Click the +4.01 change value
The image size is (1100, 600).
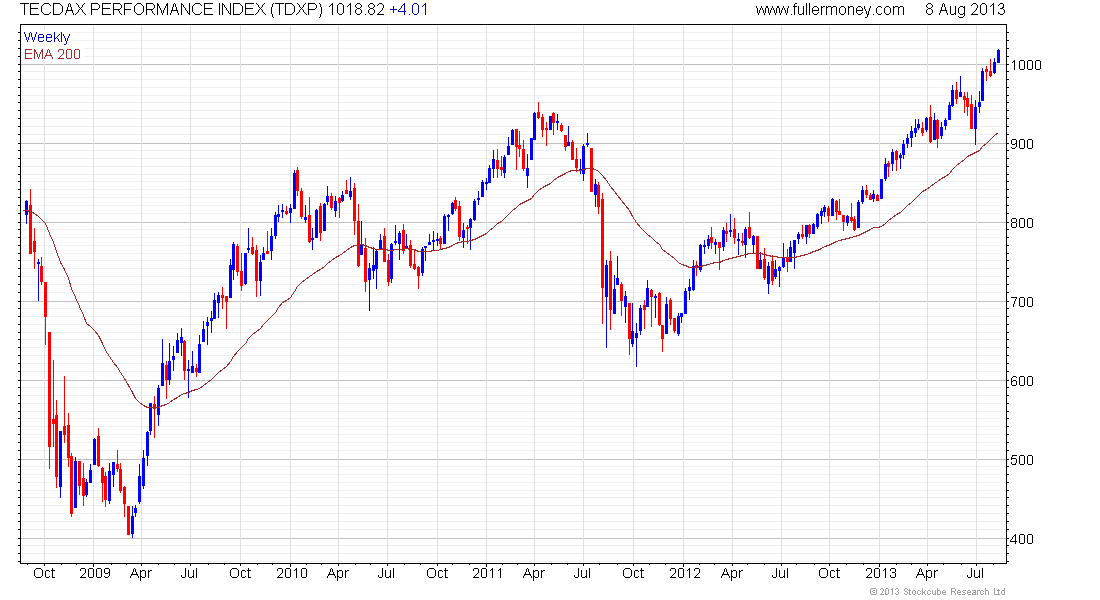pos(408,10)
